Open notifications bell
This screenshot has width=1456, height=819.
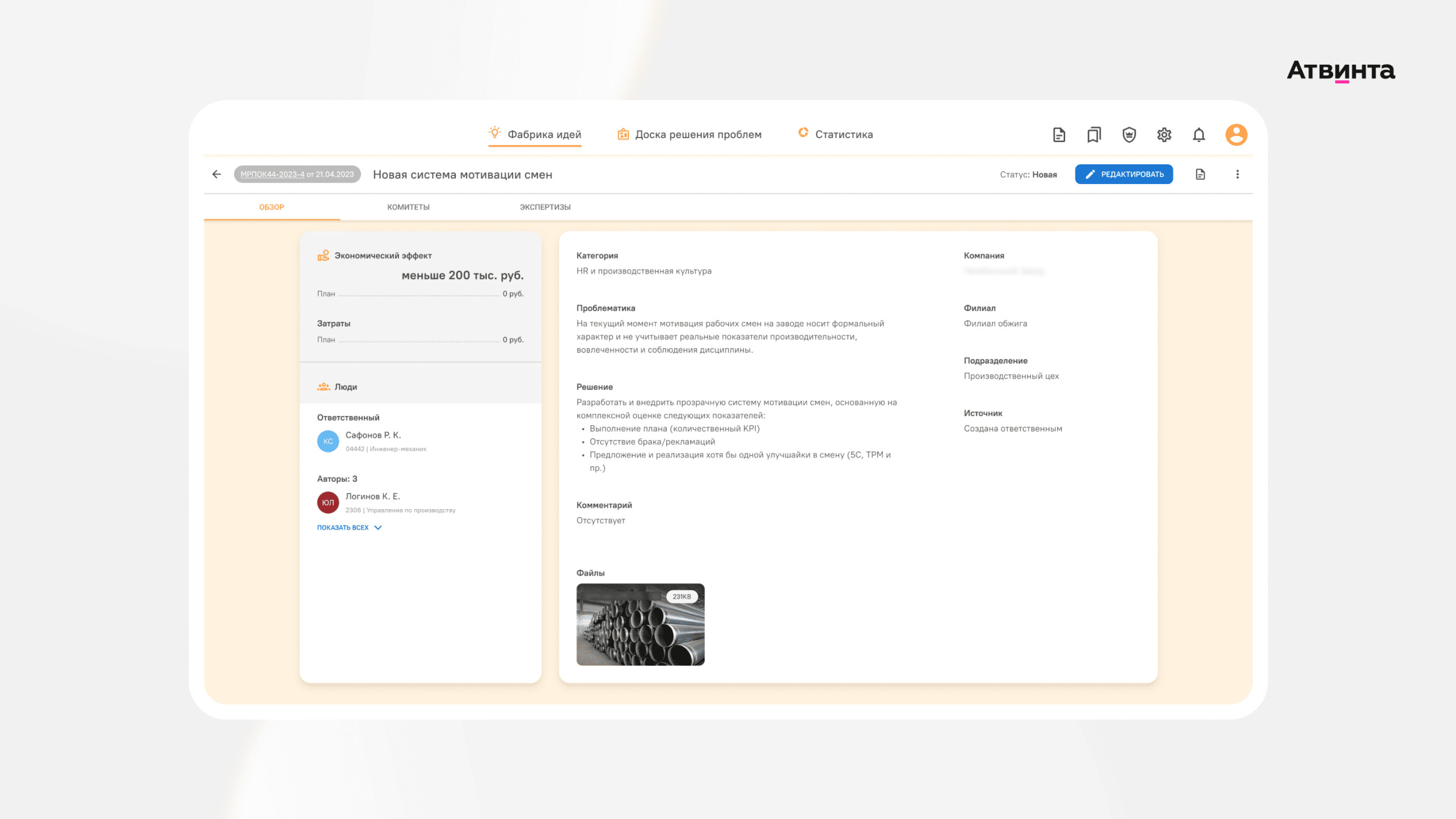pos(1199,135)
